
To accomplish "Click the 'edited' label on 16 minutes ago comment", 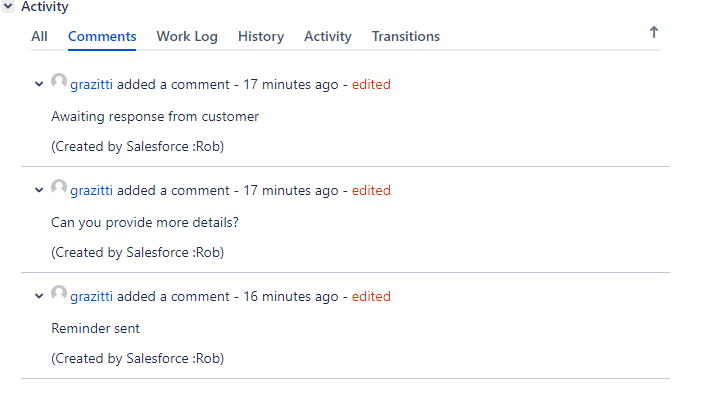I will 371,296.
